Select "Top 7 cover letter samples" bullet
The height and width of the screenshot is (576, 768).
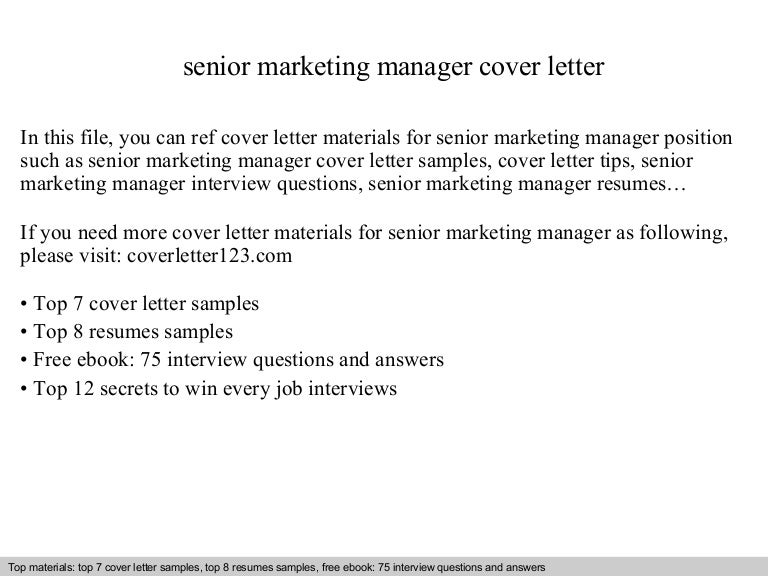tap(146, 303)
